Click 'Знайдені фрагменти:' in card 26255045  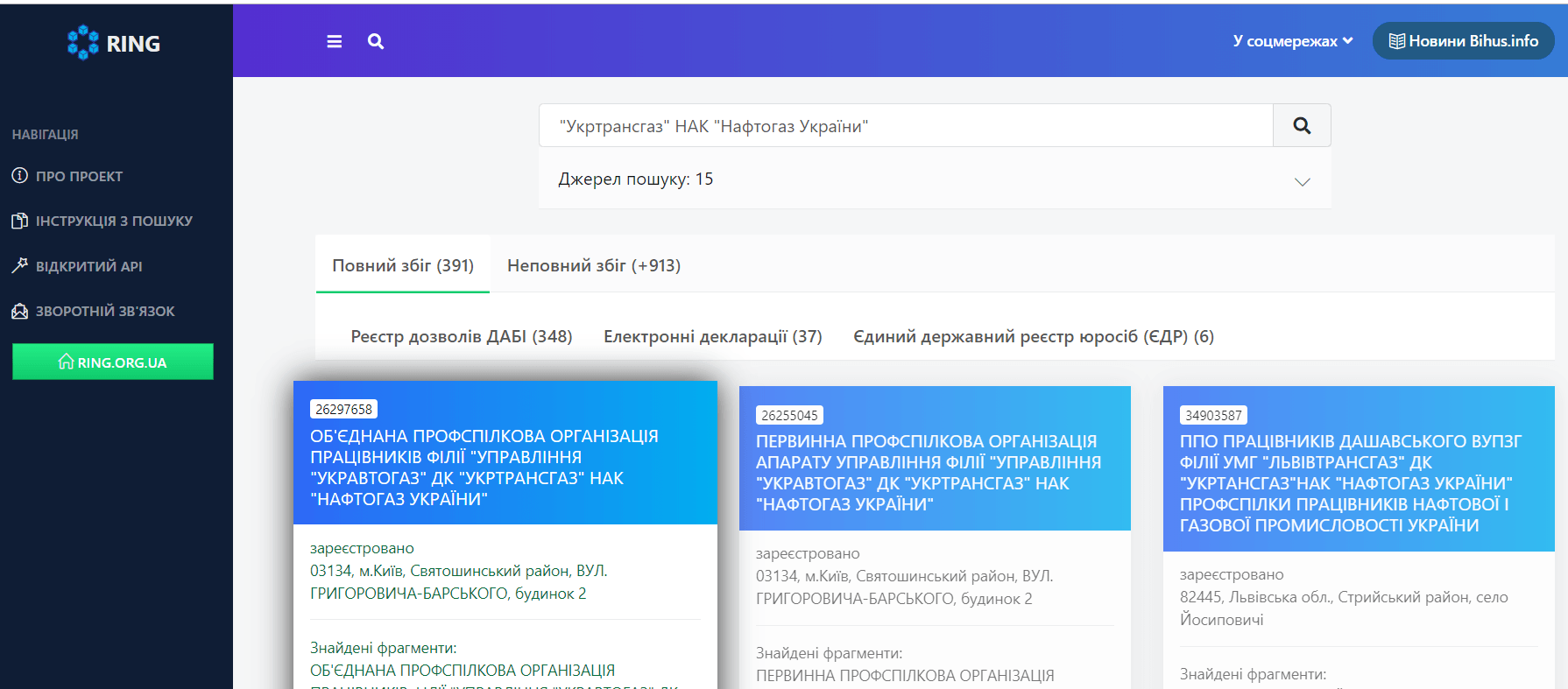point(829,653)
